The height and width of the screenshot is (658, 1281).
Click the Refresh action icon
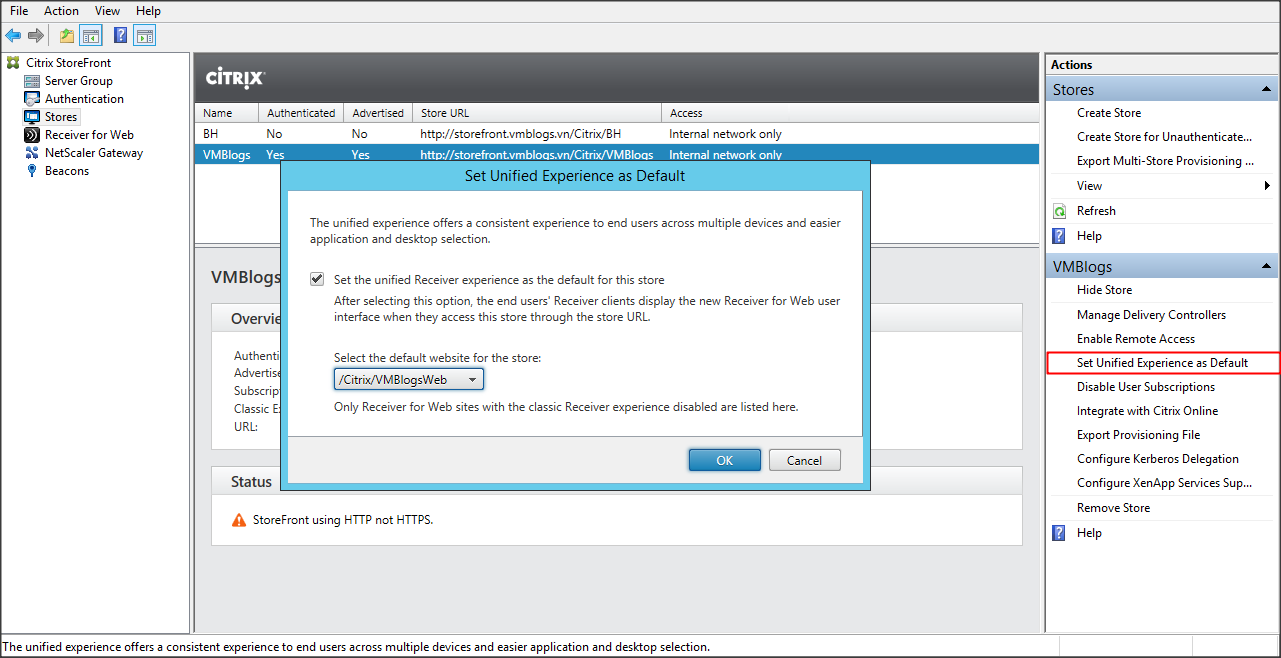point(1060,211)
